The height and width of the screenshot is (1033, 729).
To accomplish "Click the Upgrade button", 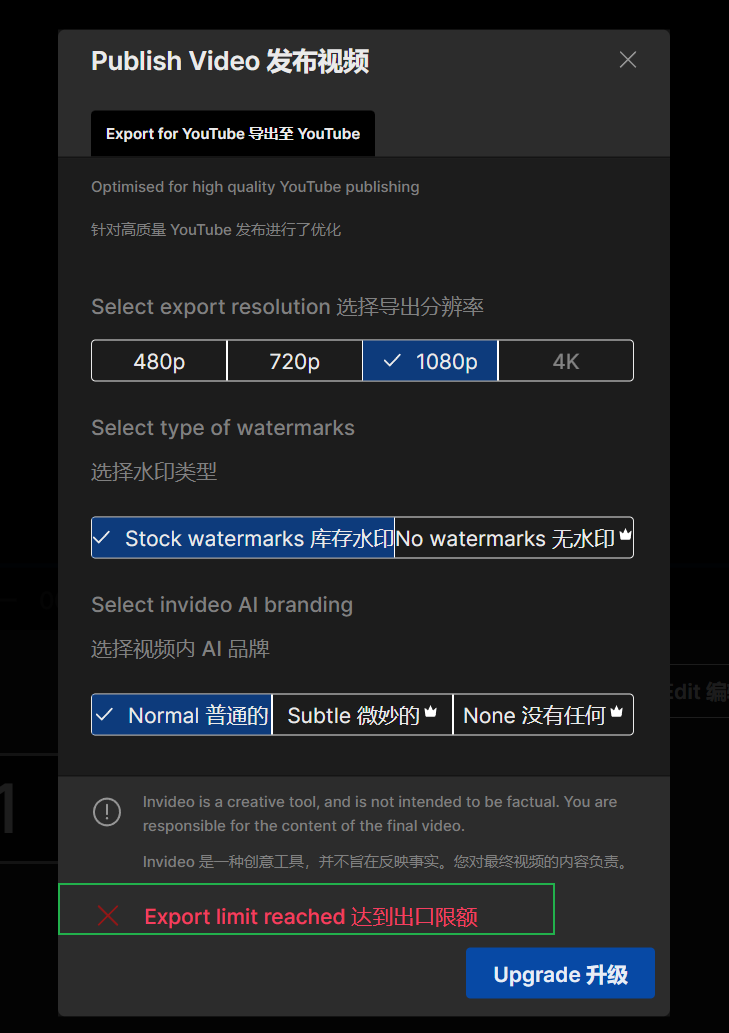I will pos(560,973).
